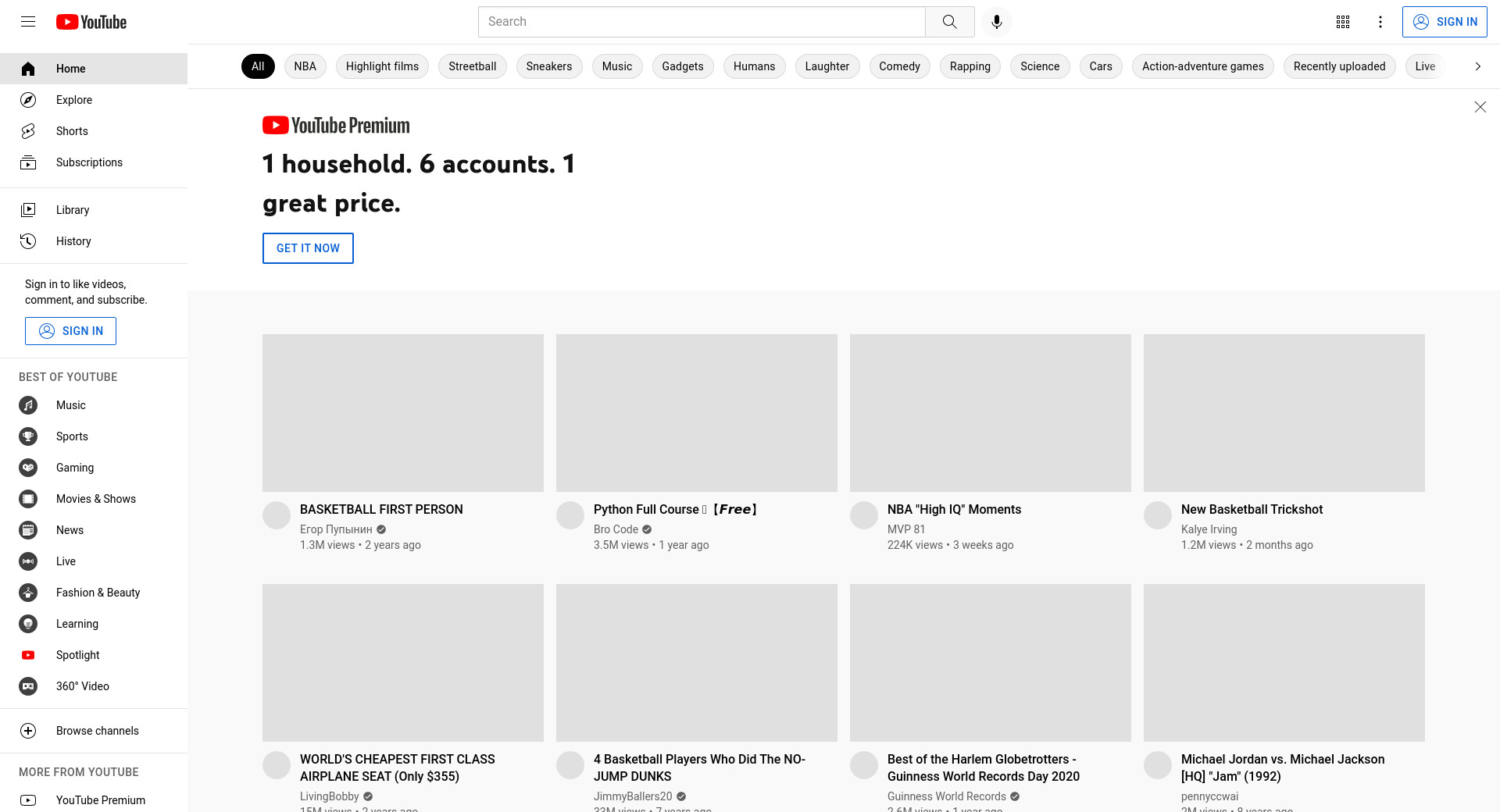Click the Explore compass icon
This screenshot has width=1500, height=812.
(x=28, y=100)
